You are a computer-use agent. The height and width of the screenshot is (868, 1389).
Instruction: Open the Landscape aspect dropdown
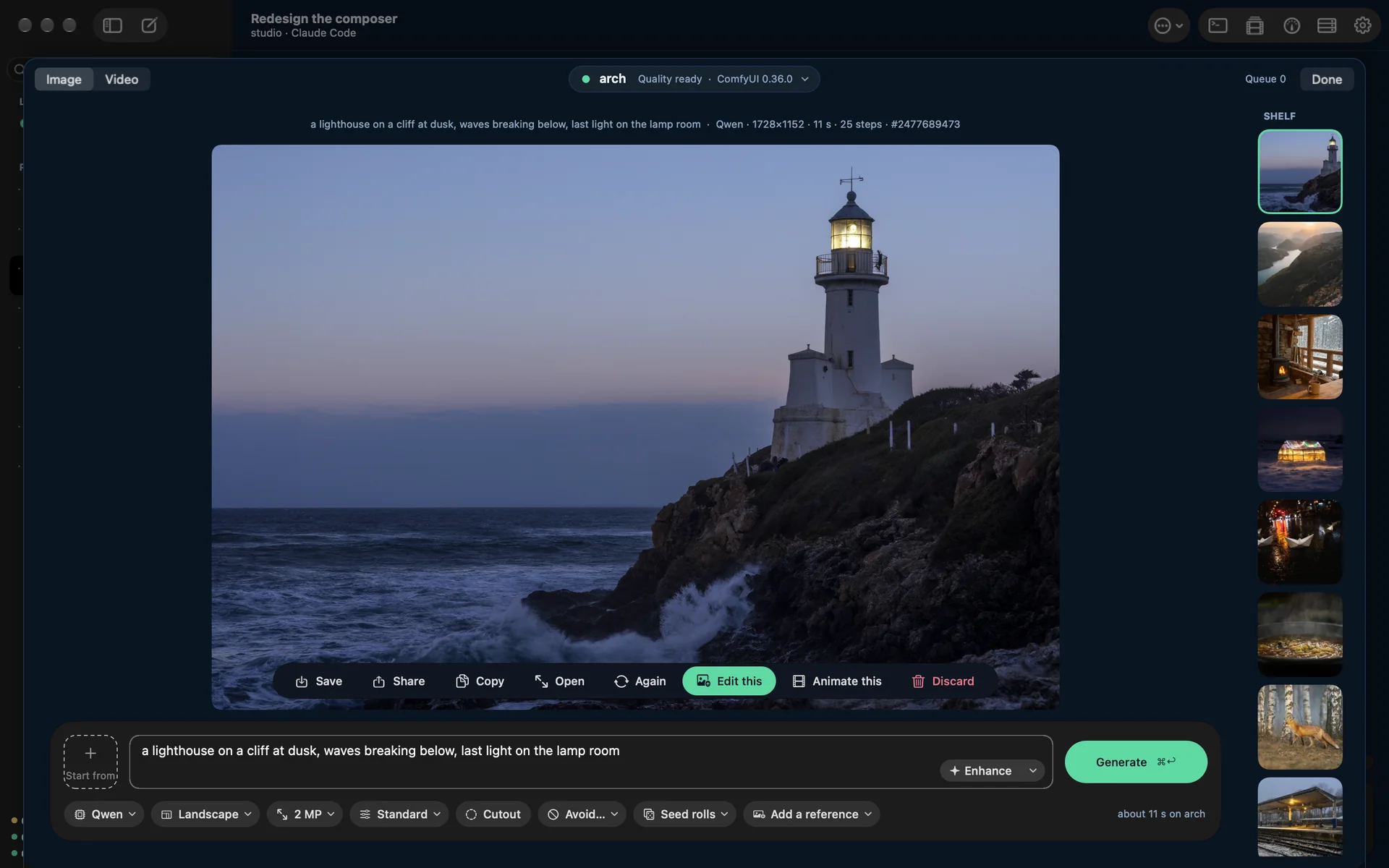coord(205,814)
